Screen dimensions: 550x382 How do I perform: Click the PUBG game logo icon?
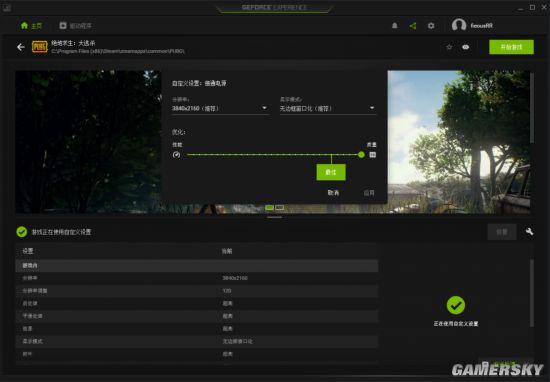[x=40, y=47]
